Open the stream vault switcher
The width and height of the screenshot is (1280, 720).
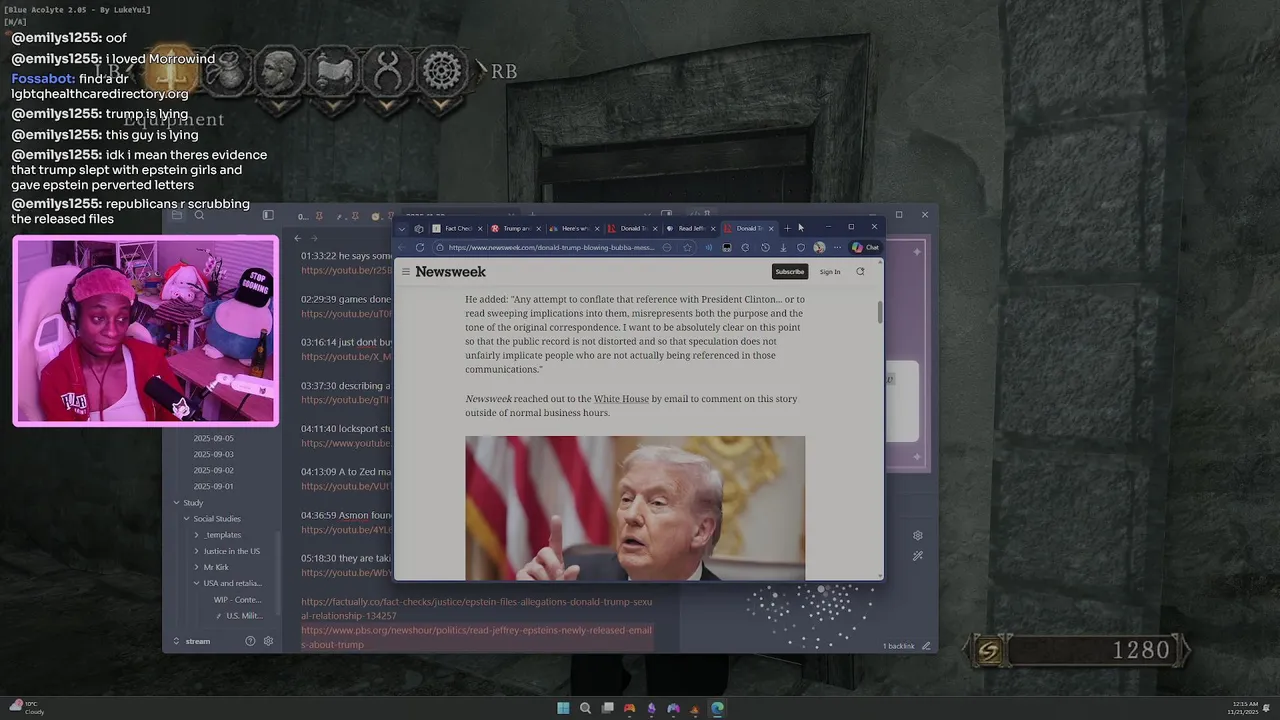[x=192, y=641]
